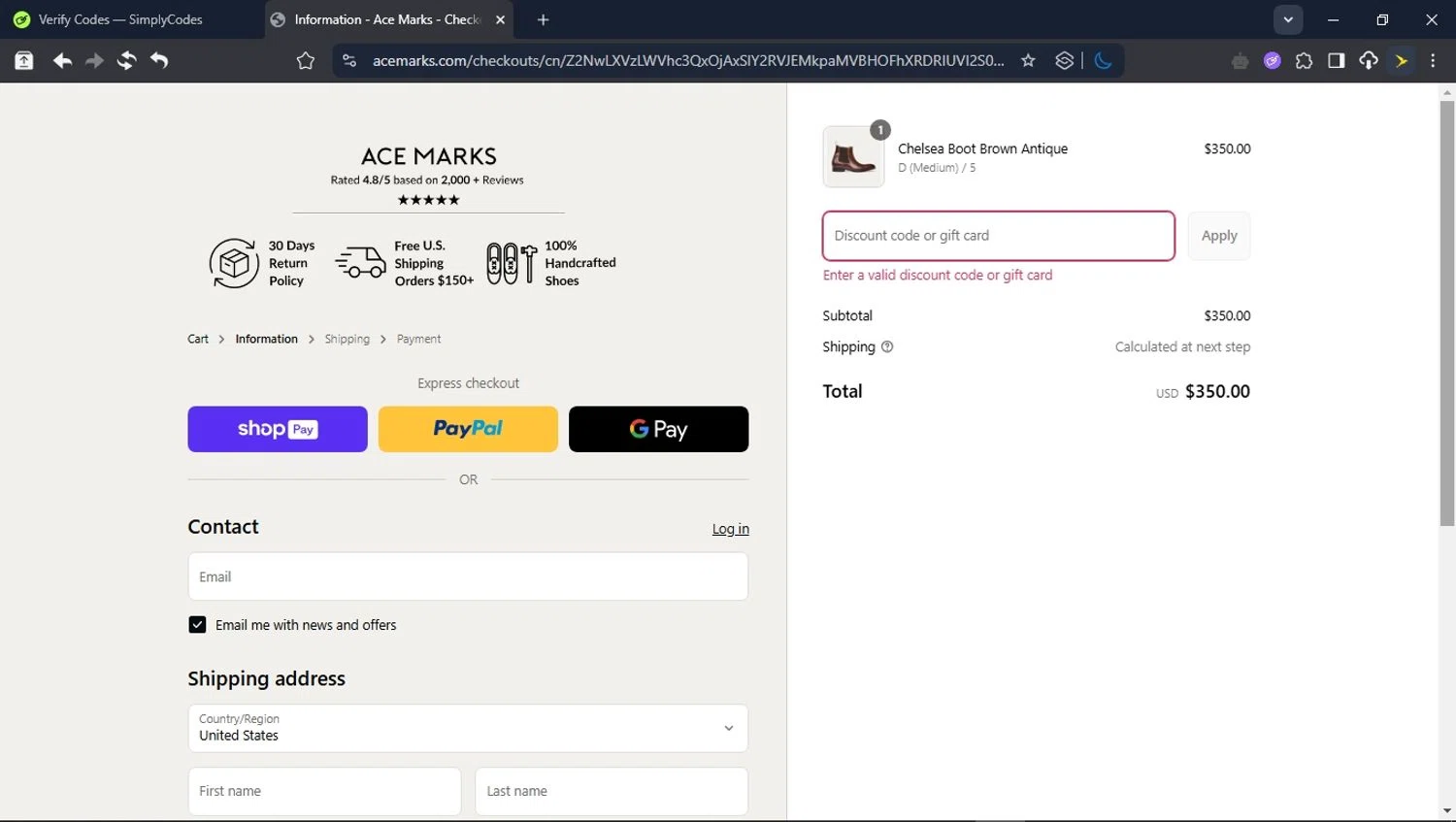Click the handcrafted shoes tools icon
The width and height of the screenshot is (1456, 822).
[511, 263]
